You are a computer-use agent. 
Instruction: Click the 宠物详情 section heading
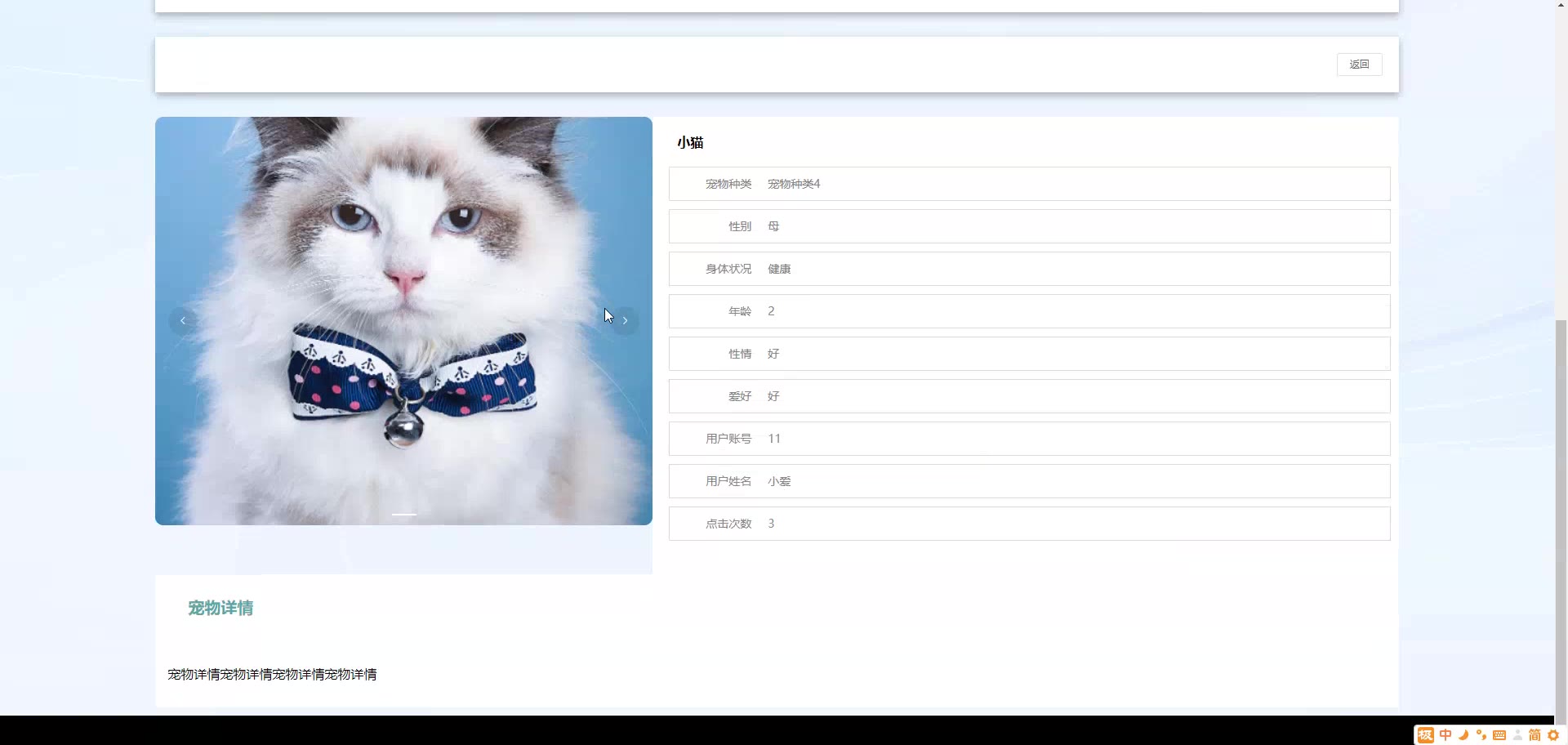click(220, 608)
